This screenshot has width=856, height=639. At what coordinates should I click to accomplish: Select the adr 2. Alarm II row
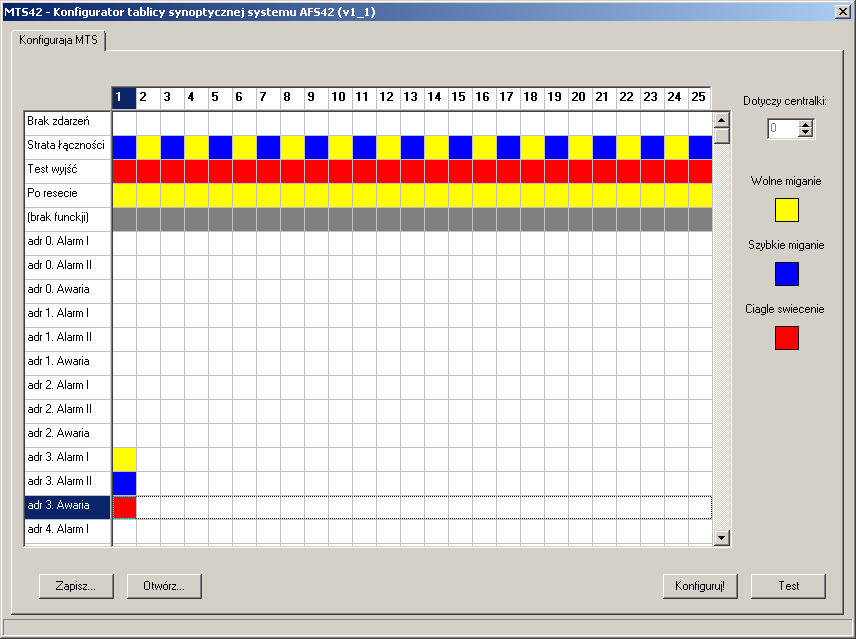(68, 411)
